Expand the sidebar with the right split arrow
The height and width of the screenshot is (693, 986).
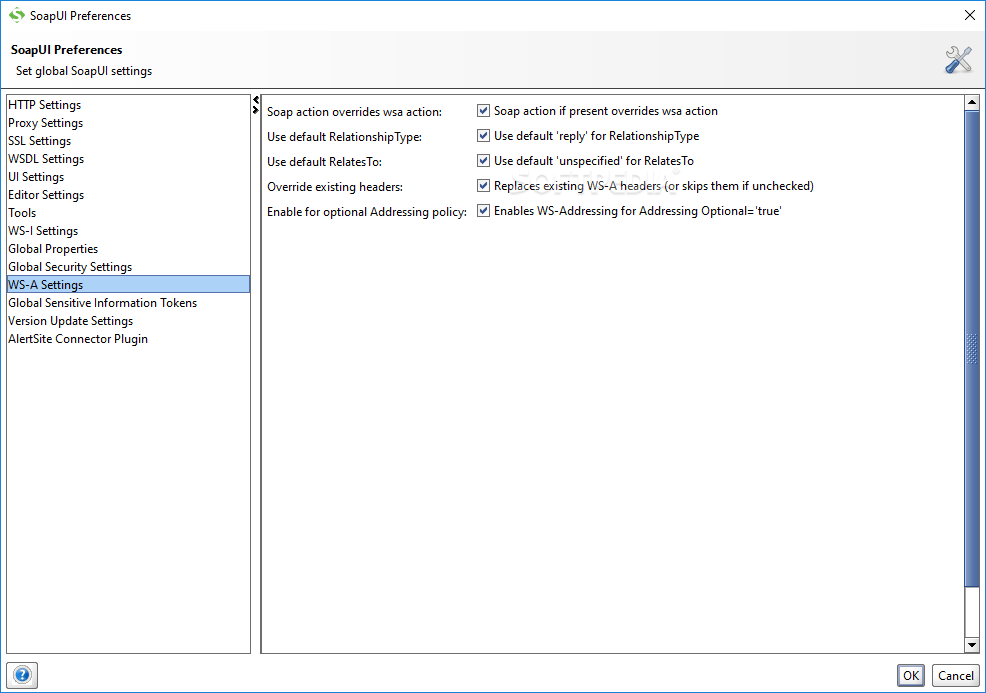[x=256, y=110]
